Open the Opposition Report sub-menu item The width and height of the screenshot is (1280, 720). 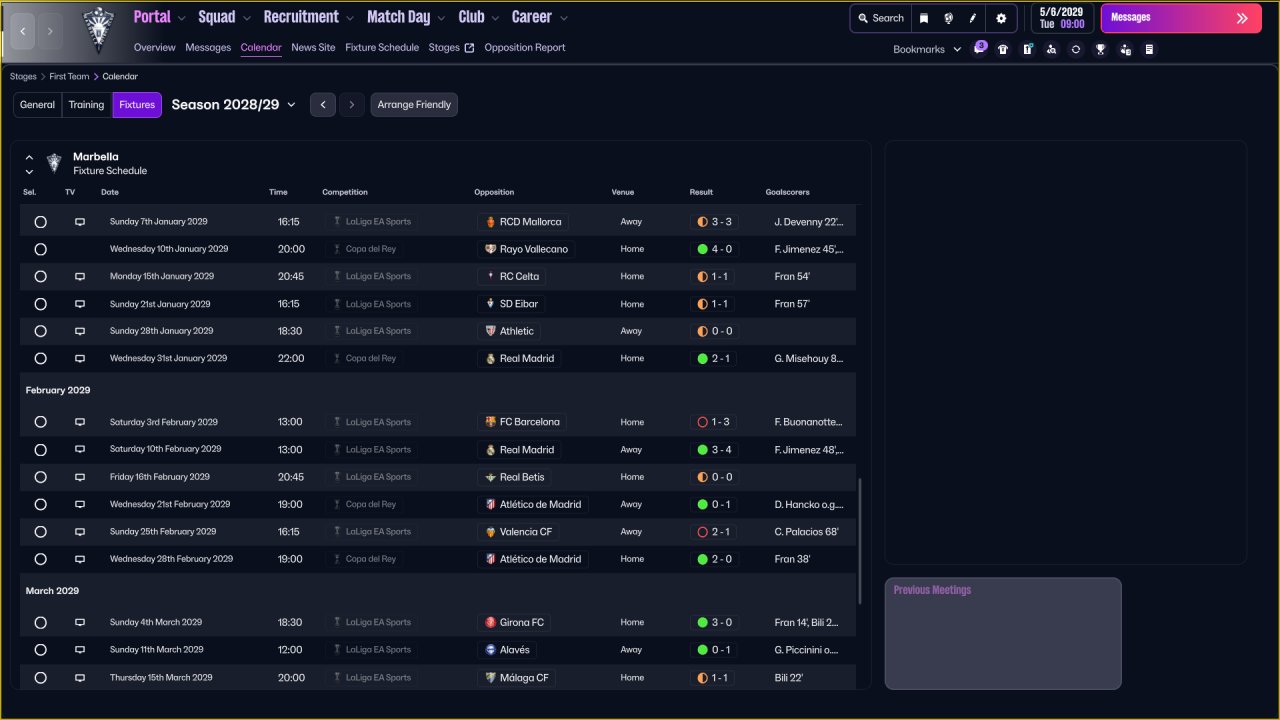click(525, 47)
